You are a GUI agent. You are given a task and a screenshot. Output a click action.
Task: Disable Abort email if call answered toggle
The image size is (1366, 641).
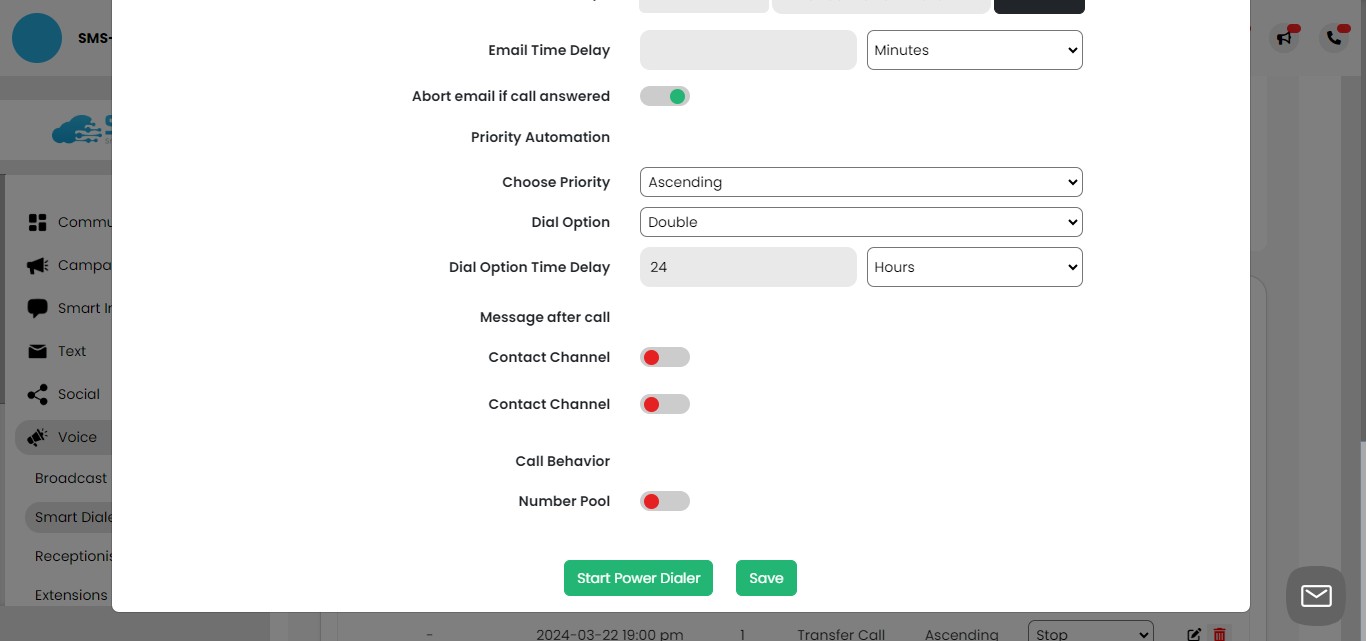pyautogui.click(x=665, y=96)
